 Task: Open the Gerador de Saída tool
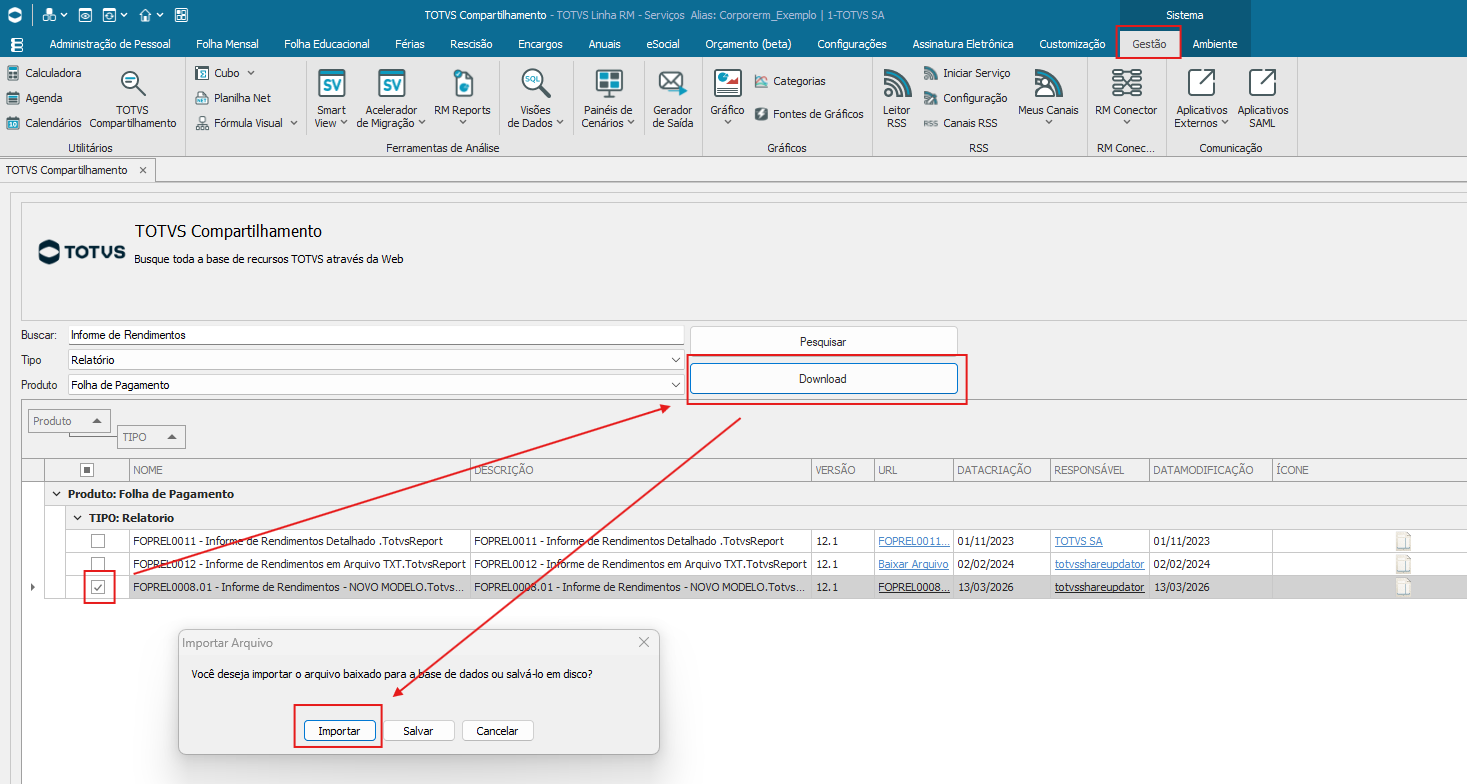click(672, 99)
